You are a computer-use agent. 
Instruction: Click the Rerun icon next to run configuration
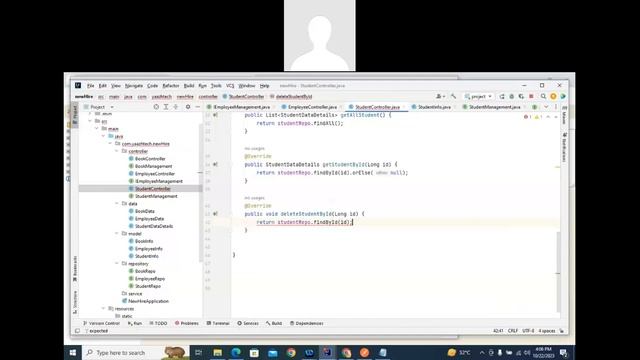[502, 96]
